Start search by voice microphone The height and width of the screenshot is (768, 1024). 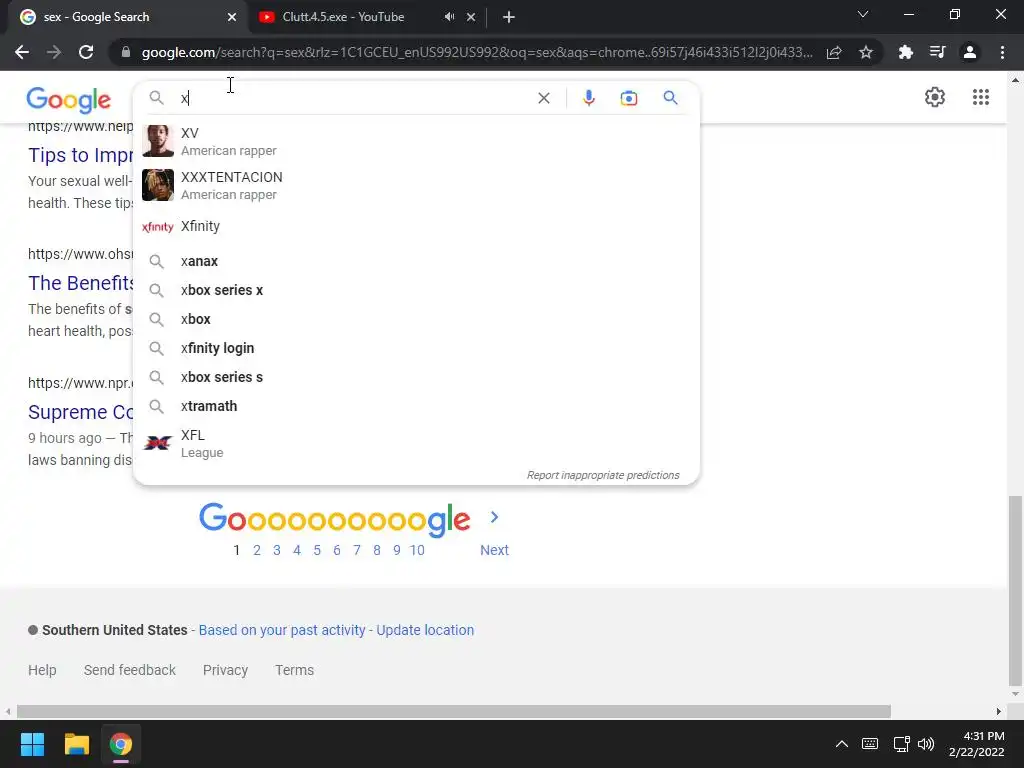[x=588, y=98]
